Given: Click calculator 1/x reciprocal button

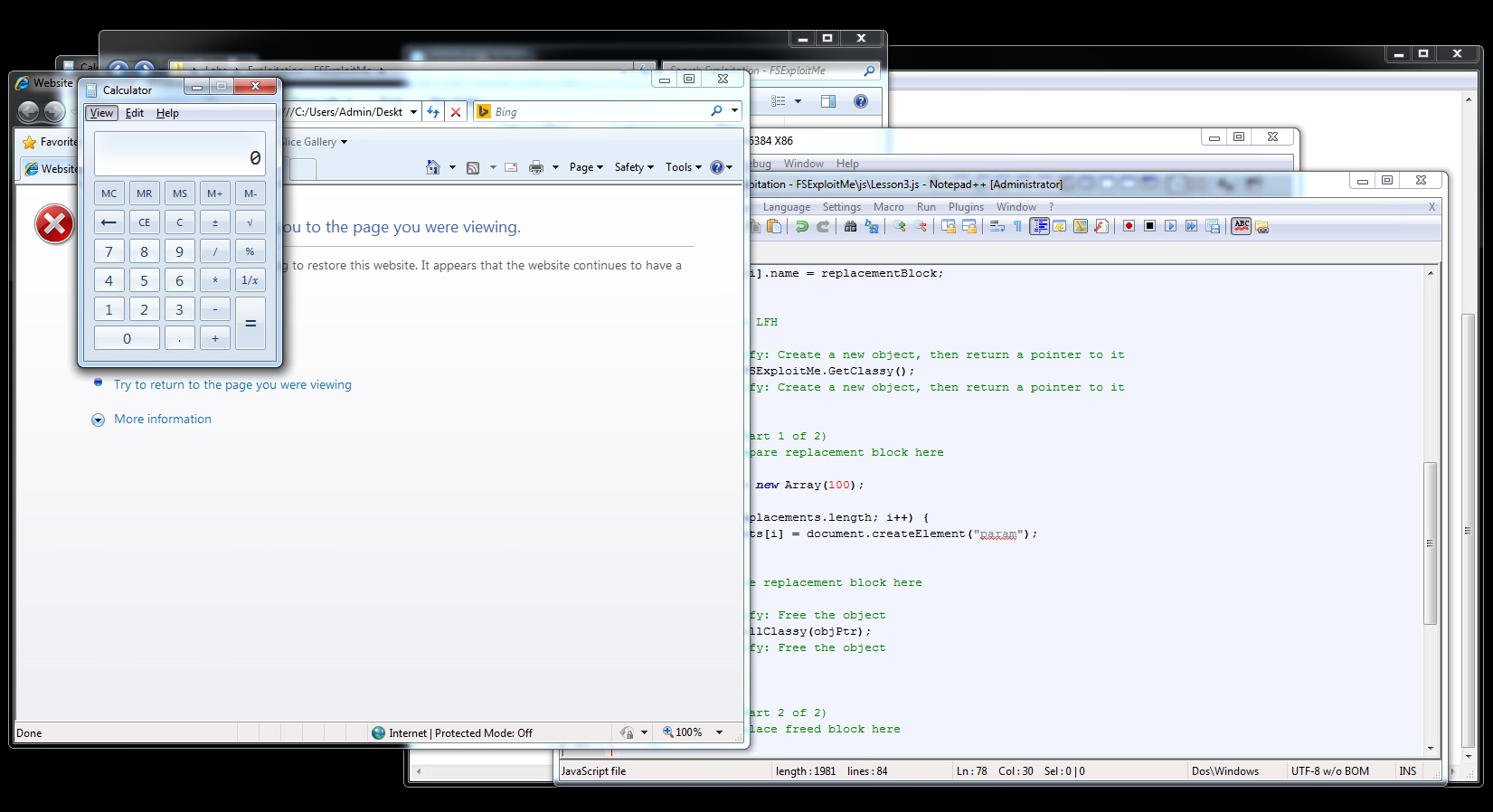Looking at the screenshot, I should (x=250, y=280).
